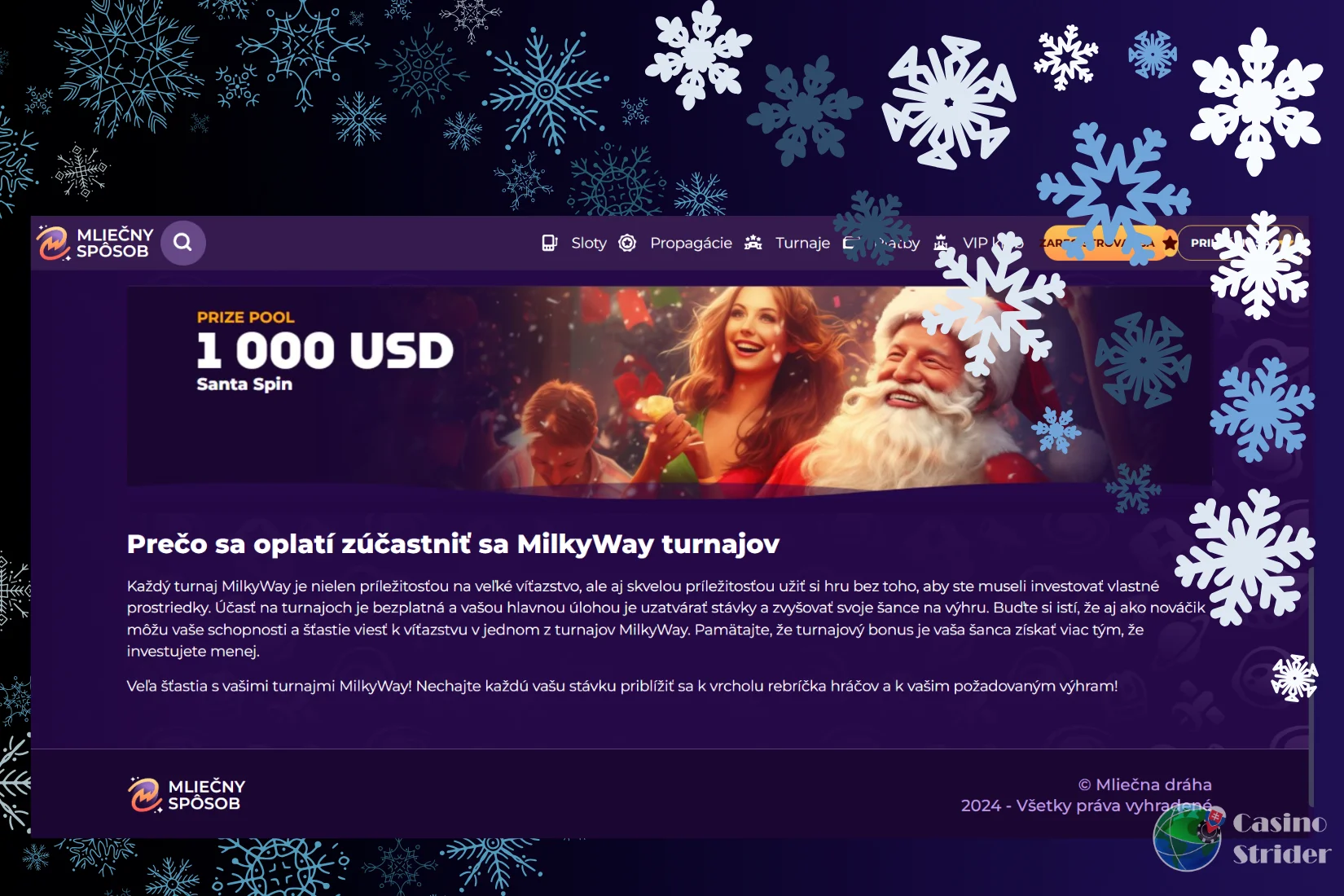Open the VIP klub page

993,243
